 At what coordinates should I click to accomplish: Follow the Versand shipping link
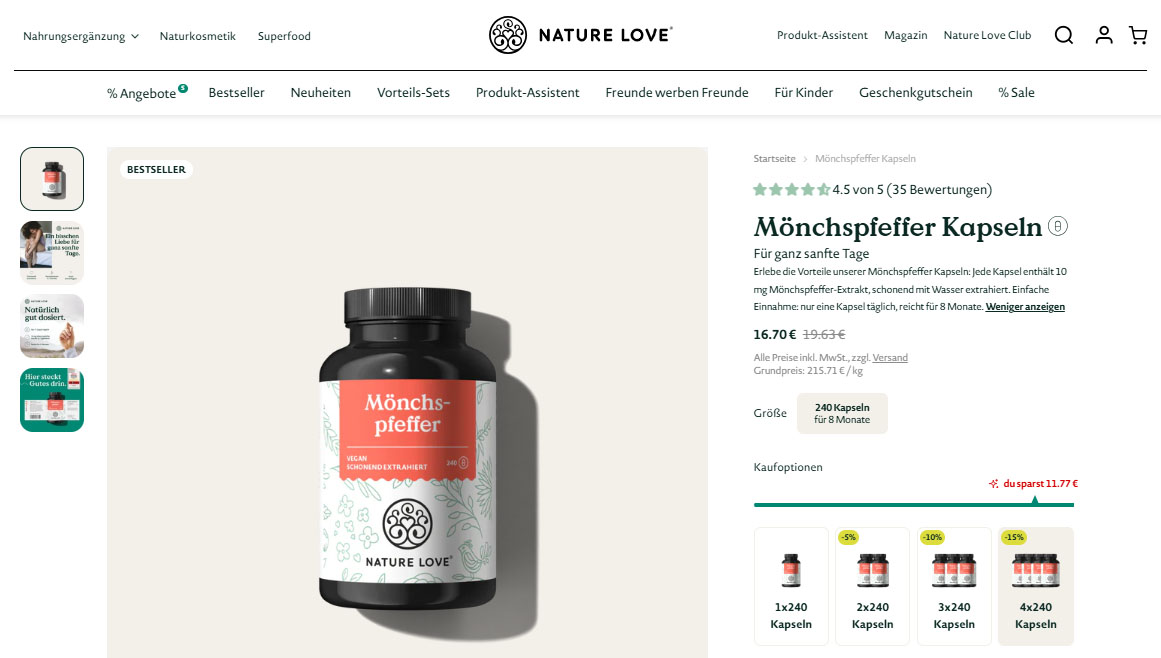pyautogui.click(x=890, y=357)
